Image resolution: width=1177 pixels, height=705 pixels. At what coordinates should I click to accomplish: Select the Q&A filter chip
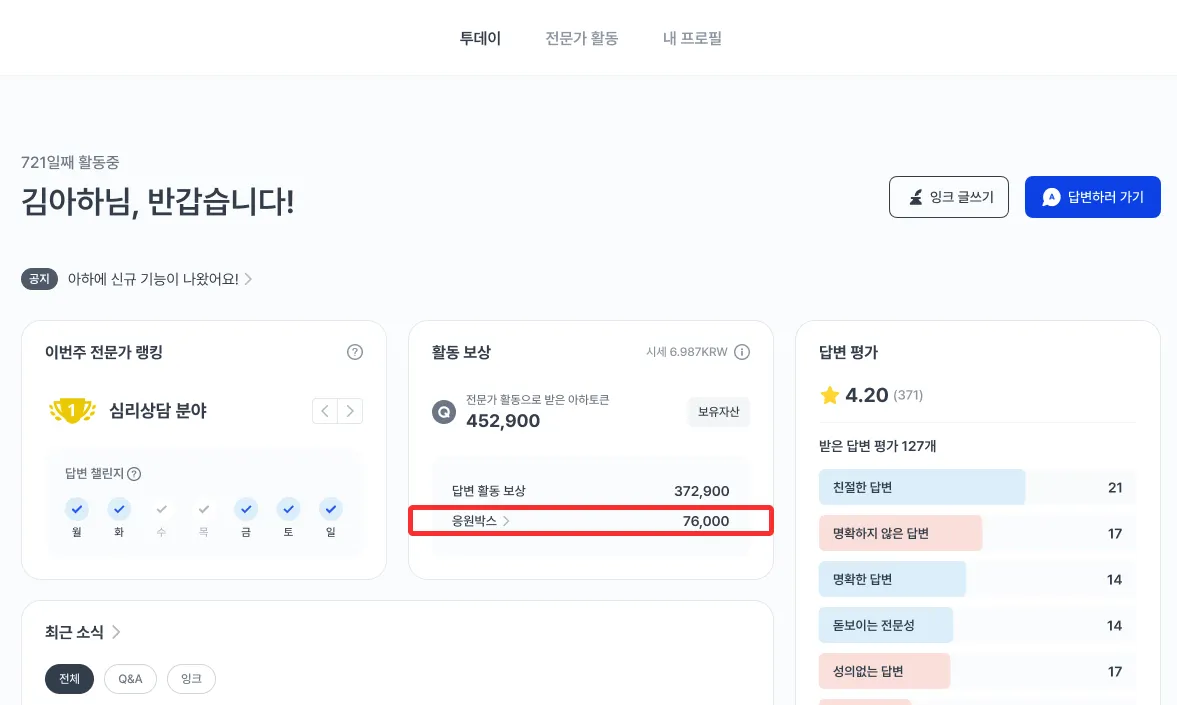[x=130, y=679]
